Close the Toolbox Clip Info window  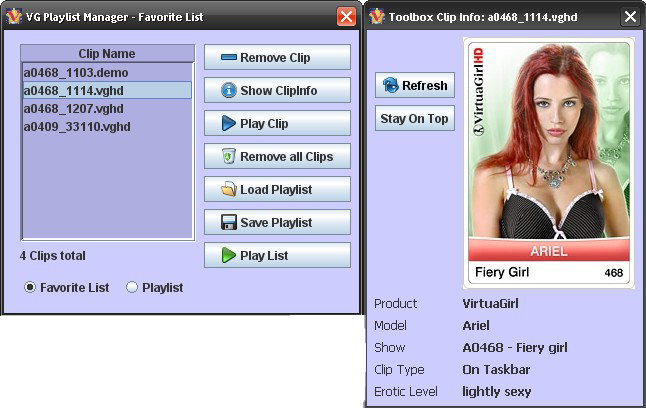click(630, 16)
